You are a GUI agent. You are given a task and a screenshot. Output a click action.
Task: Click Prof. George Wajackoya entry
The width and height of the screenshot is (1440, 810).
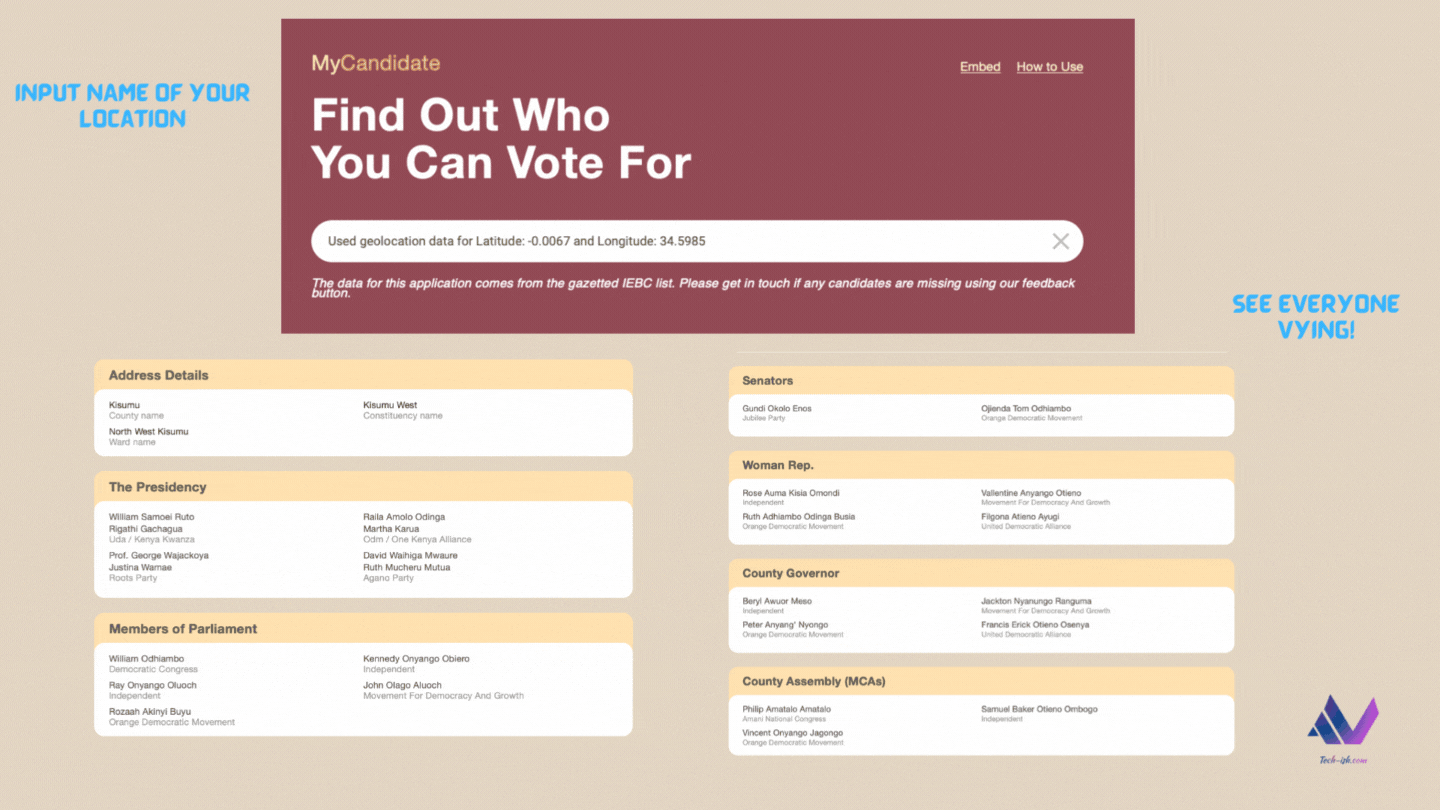click(159, 555)
